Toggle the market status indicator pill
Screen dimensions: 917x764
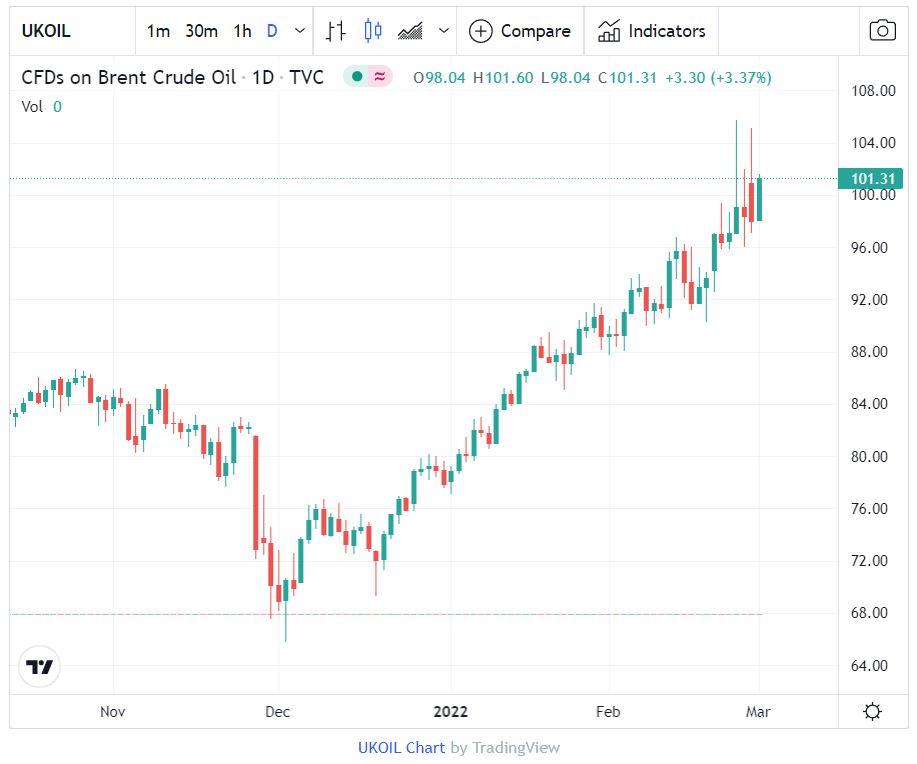(367, 77)
